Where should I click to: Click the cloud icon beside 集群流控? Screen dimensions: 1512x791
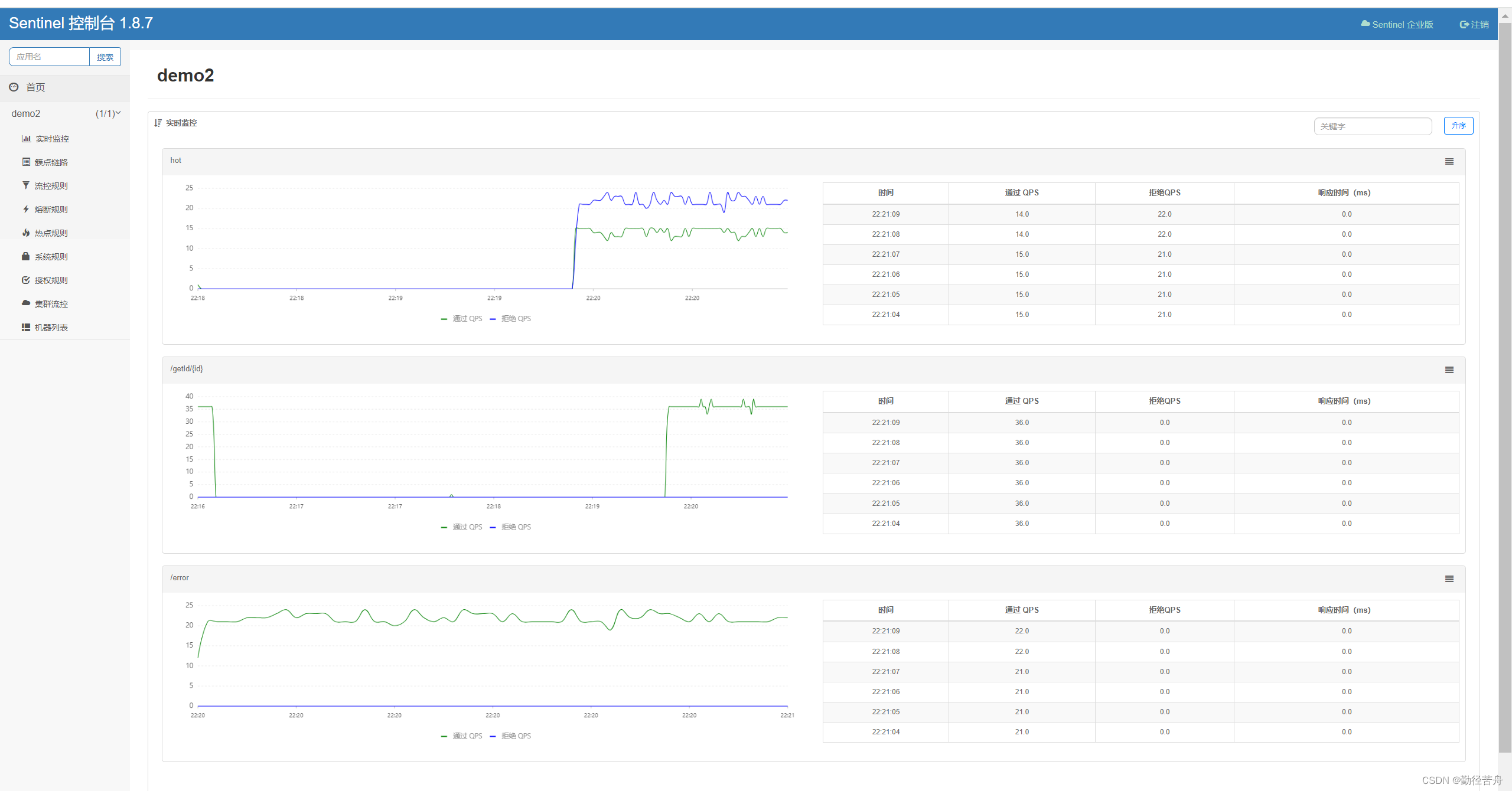pyautogui.click(x=26, y=303)
